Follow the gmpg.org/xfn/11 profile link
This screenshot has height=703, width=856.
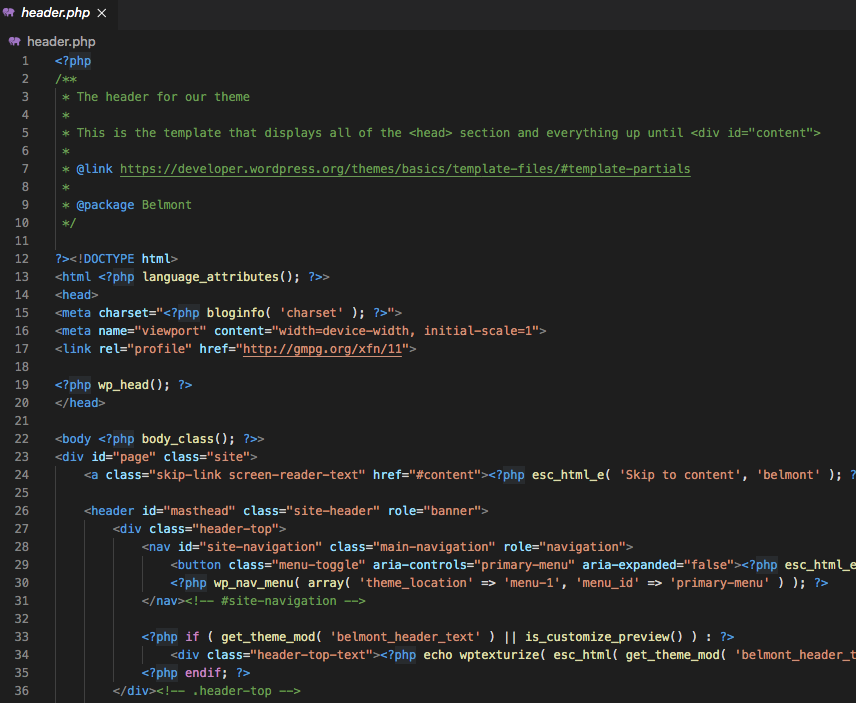click(x=324, y=349)
